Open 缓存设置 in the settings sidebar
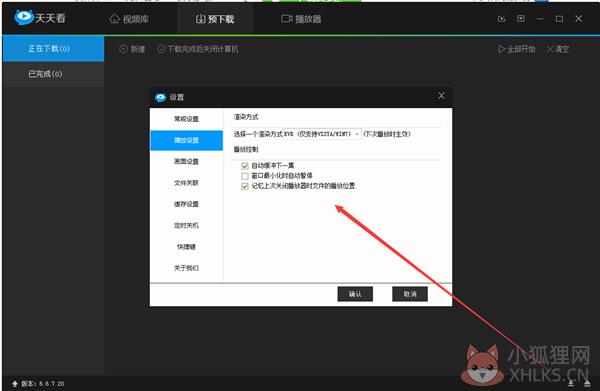The width and height of the screenshot is (600, 391). pos(186,204)
